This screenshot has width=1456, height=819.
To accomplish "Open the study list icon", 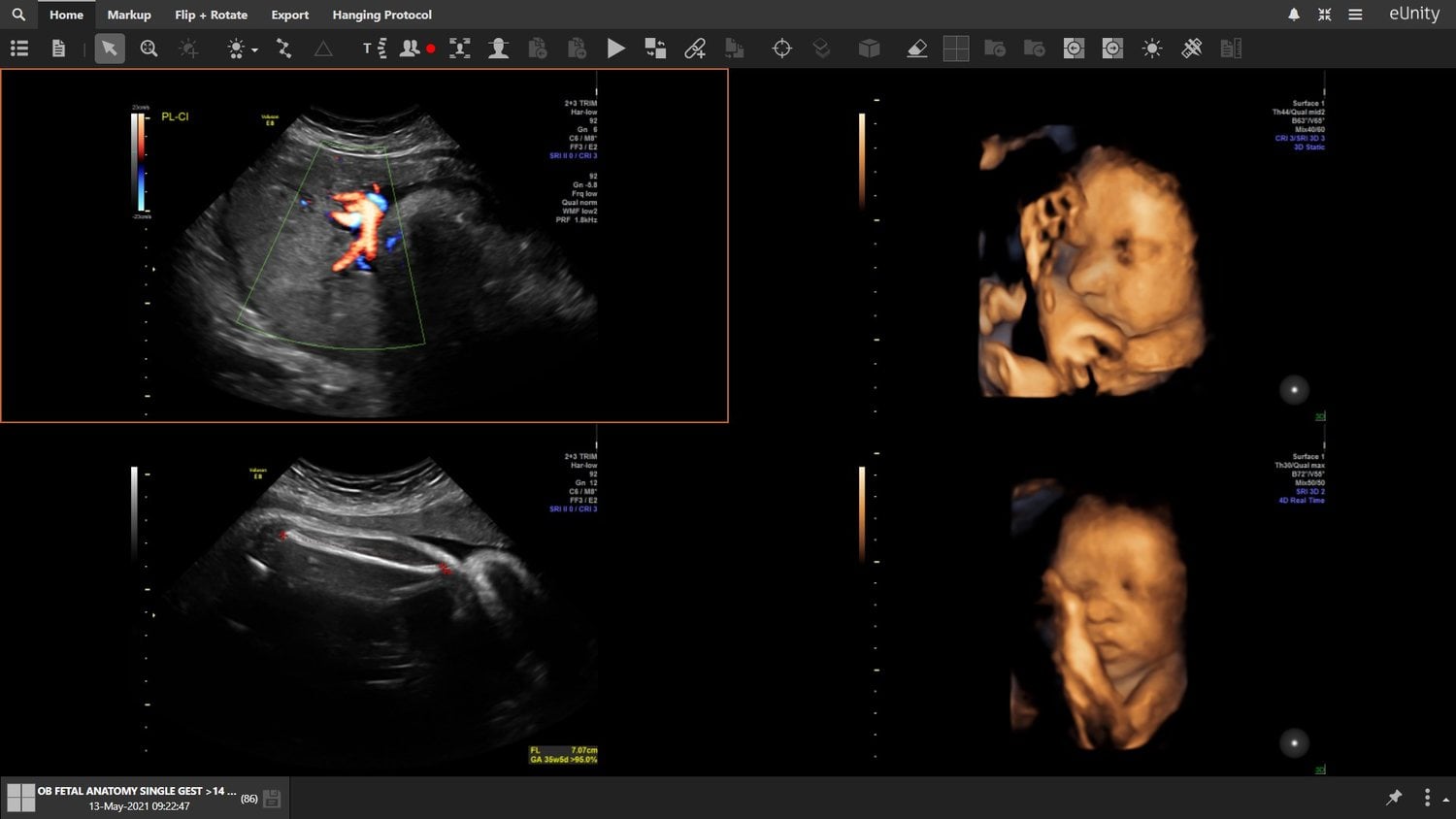I will 19,49.
